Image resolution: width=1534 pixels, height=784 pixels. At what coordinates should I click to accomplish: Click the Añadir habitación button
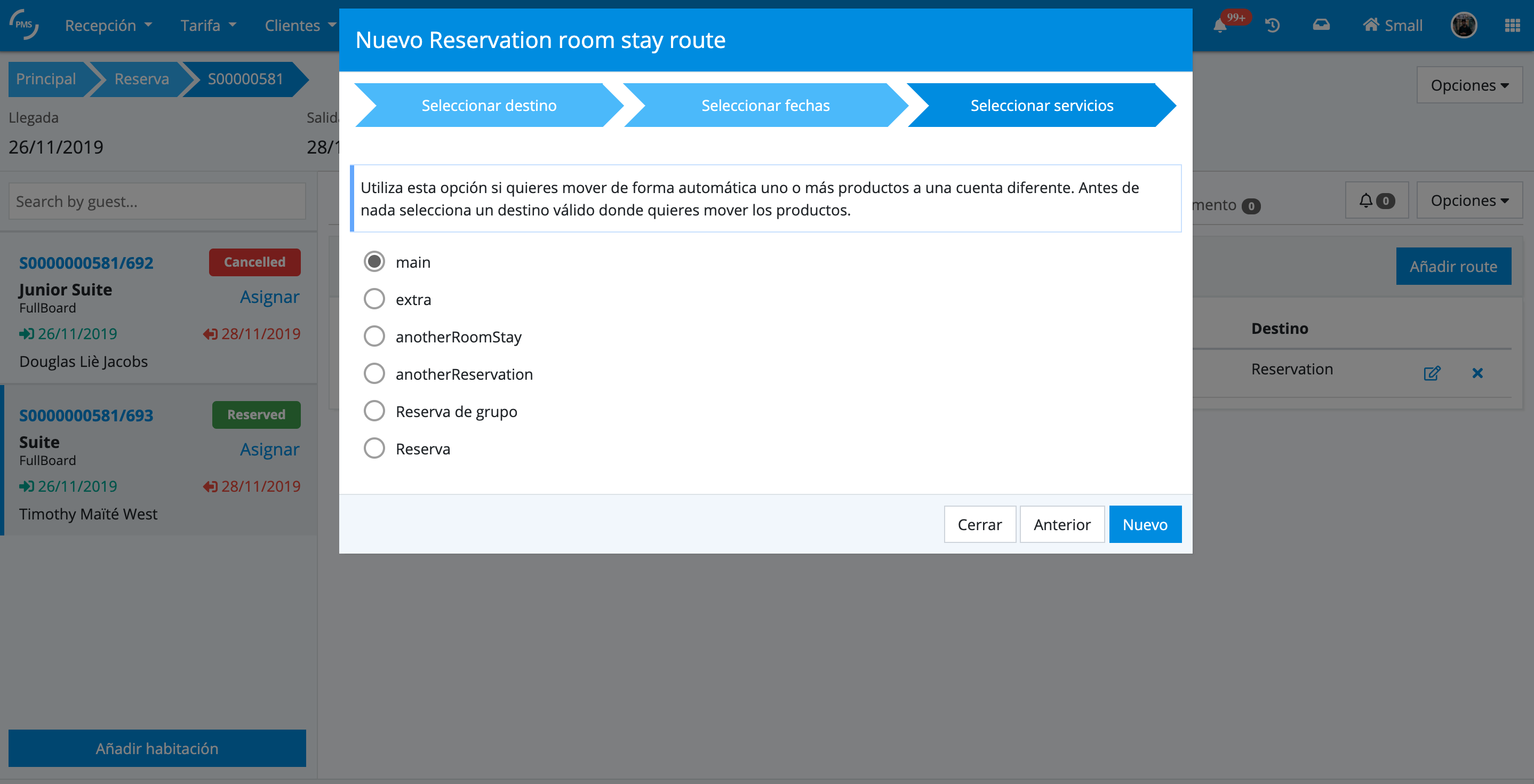(157, 748)
